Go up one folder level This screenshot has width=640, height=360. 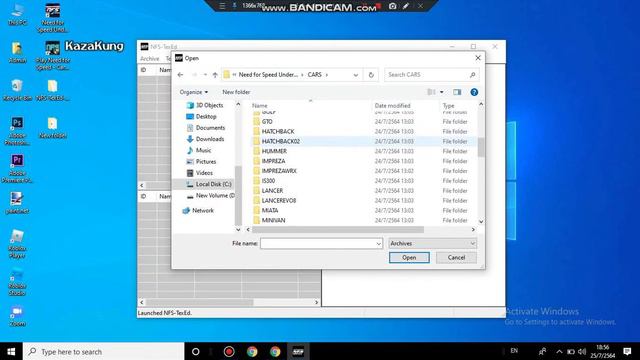click(215, 75)
